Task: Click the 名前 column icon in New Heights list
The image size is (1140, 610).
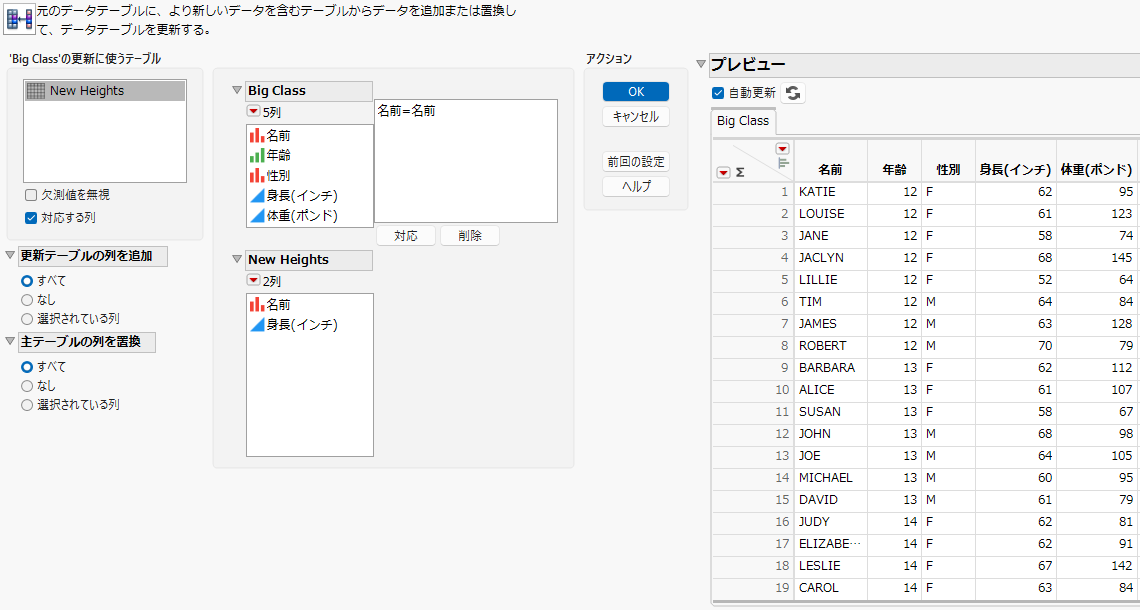Action: click(x=257, y=305)
